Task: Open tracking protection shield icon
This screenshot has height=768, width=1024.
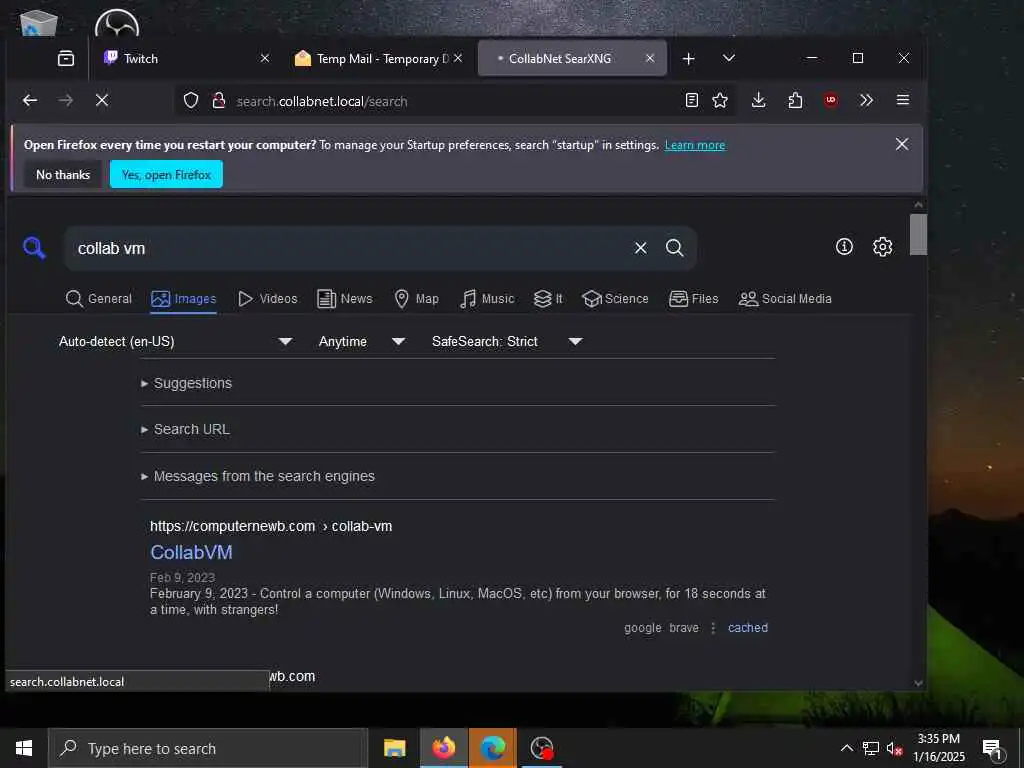Action: [191, 101]
